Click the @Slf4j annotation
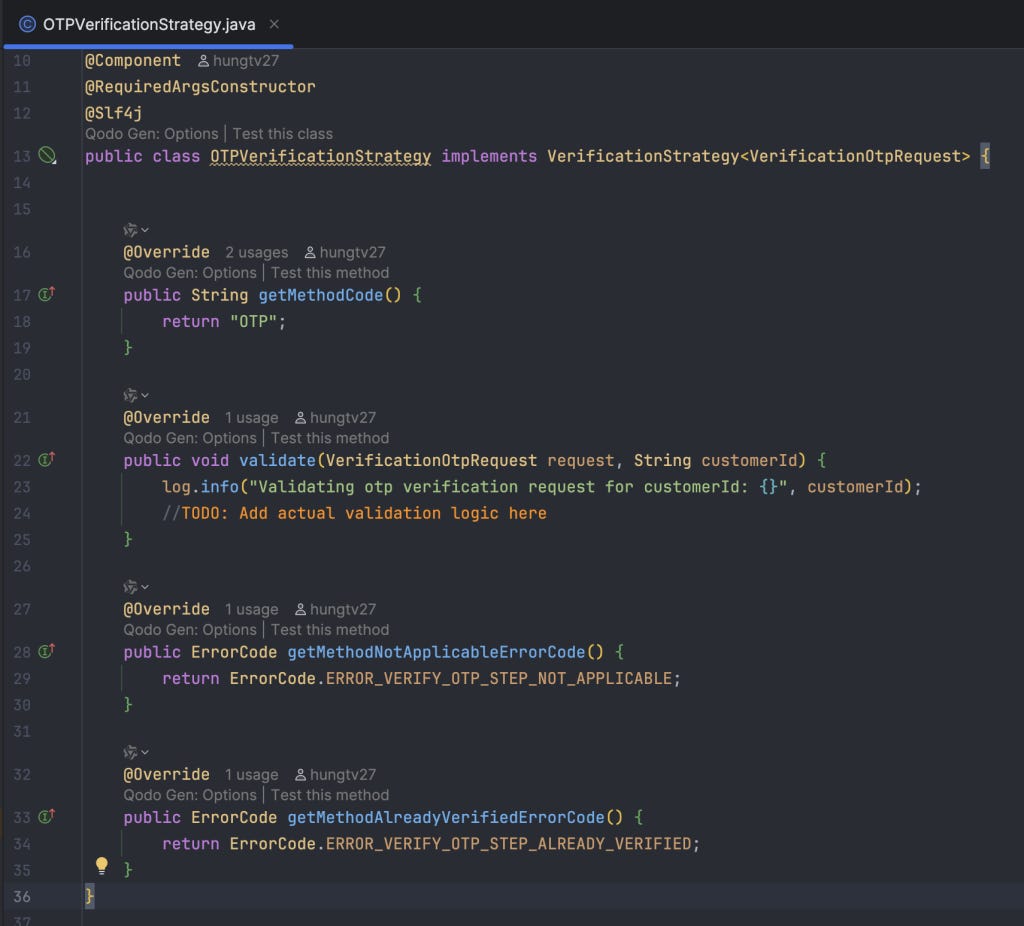 click(114, 113)
